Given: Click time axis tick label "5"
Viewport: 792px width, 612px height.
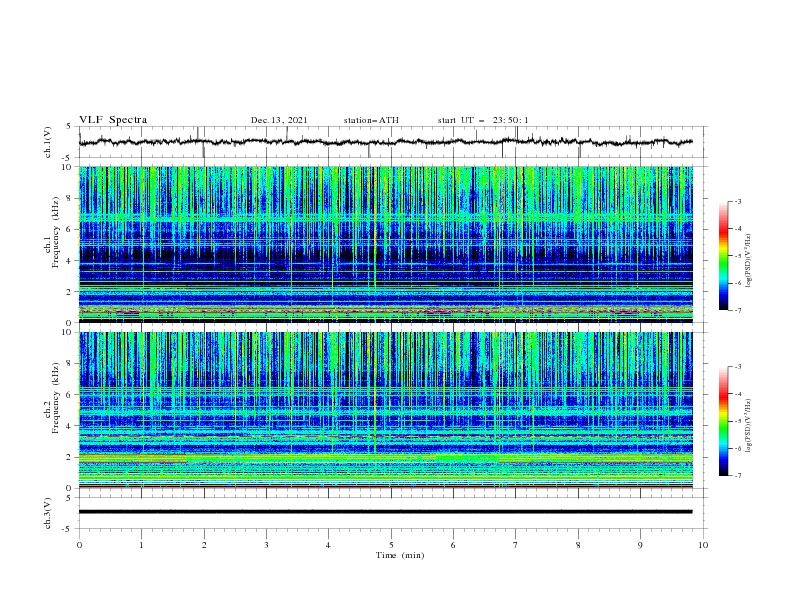Looking at the screenshot, I should tap(391, 545).
